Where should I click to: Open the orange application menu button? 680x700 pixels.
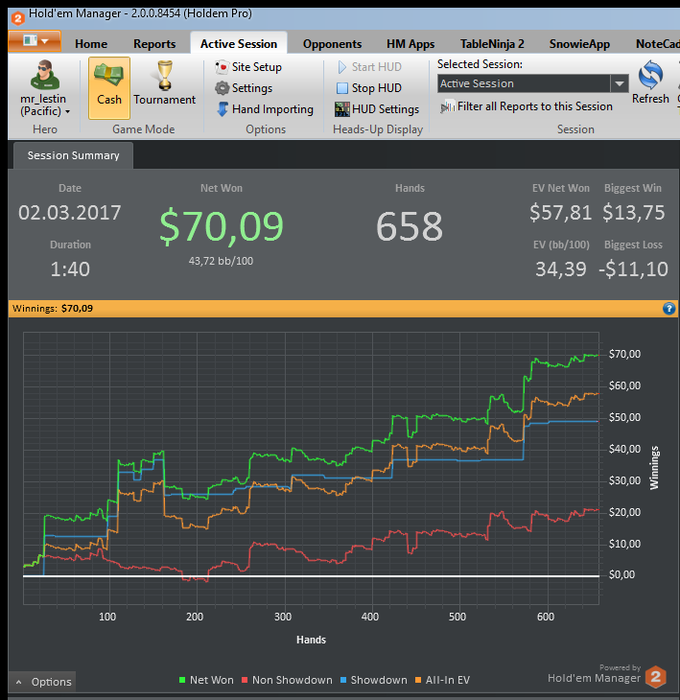click(x=35, y=42)
